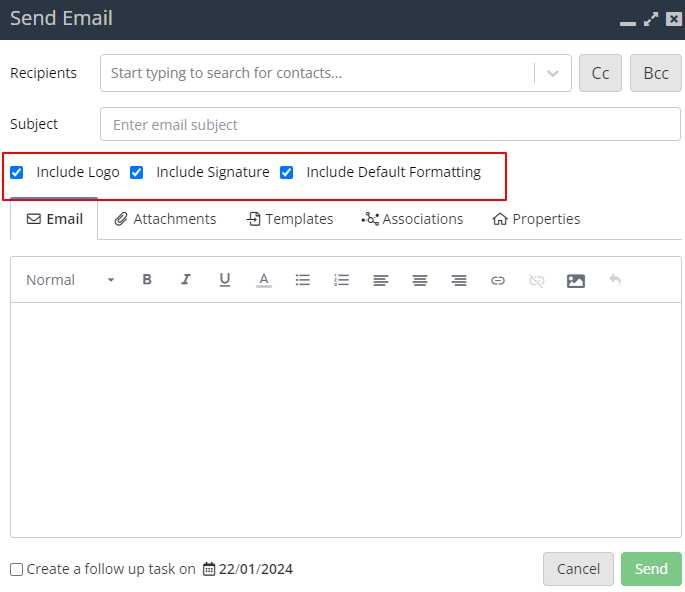Viewport: 685px width, 592px height.
Task: Open the Templates tab
Action: pos(290,218)
